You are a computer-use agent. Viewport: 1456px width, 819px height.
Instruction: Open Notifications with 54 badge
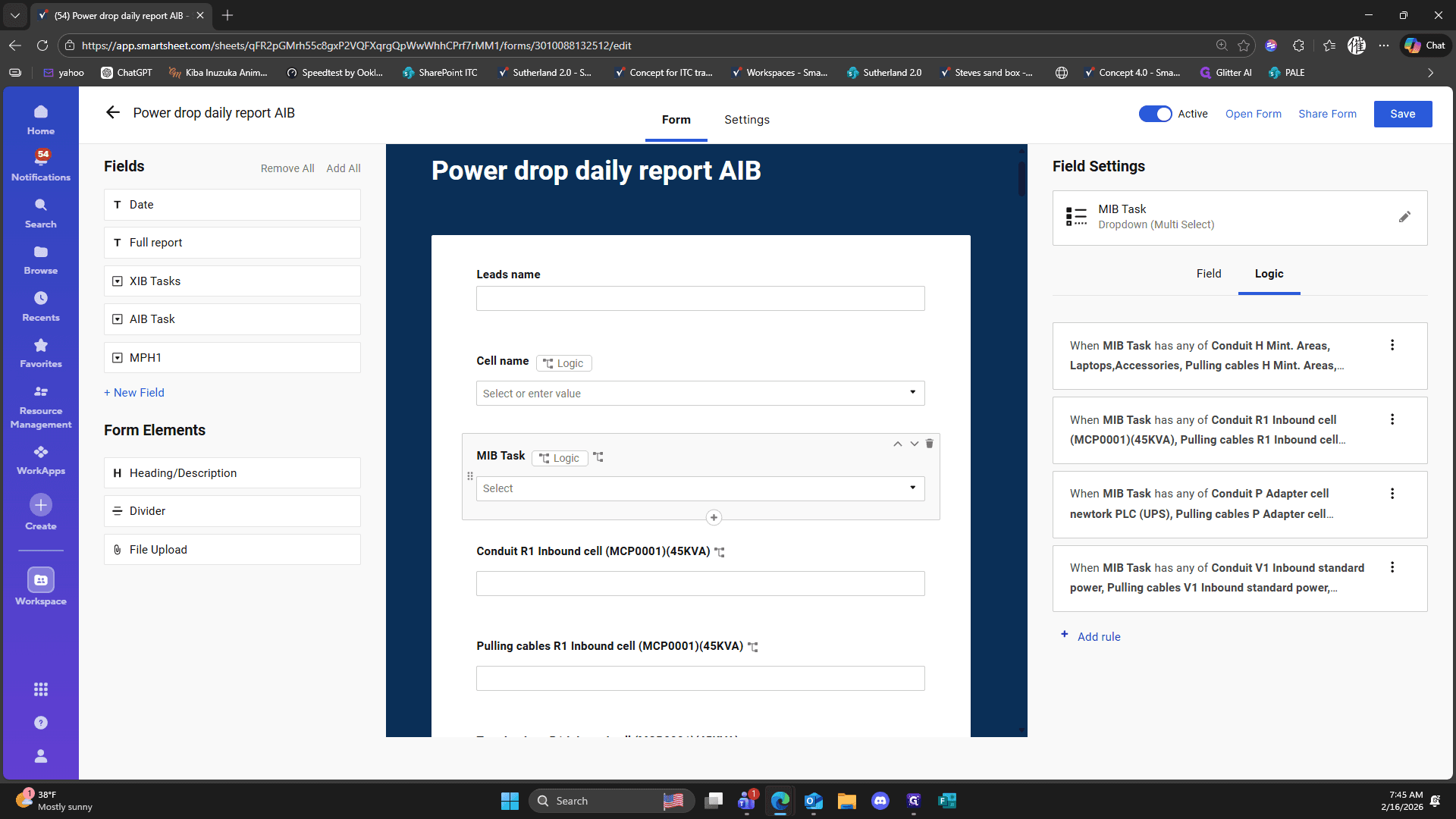point(41,165)
